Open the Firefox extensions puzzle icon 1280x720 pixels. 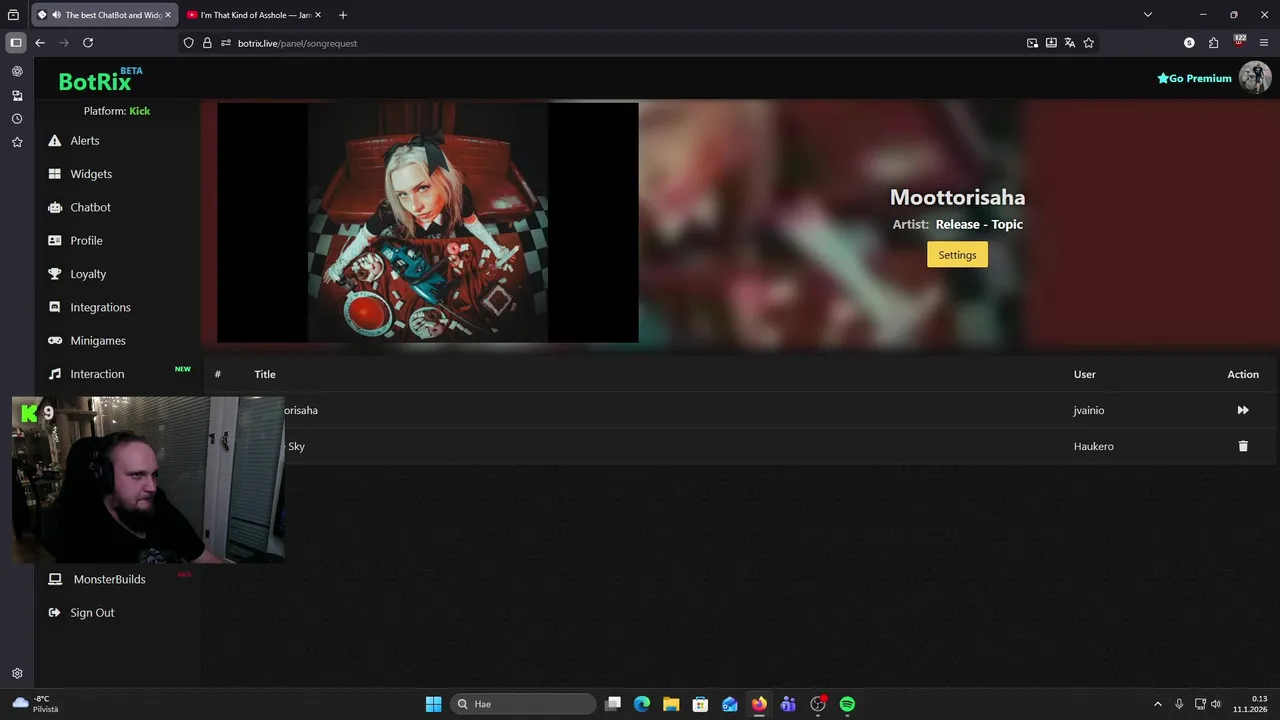[x=1214, y=43]
